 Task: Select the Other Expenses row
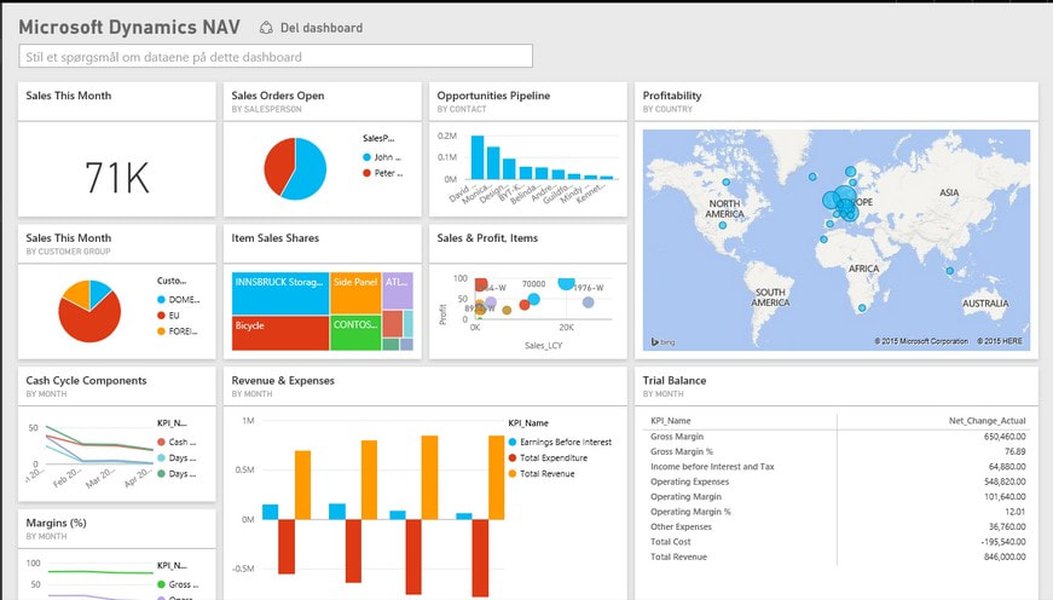(837, 527)
